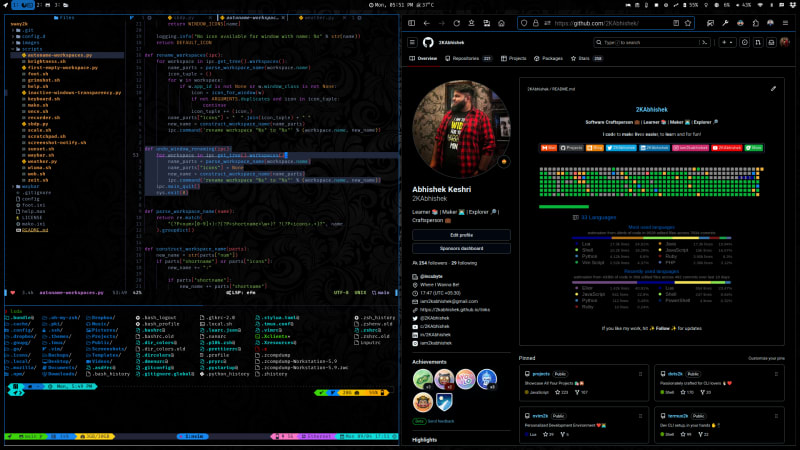Open the Repositories tab
This screenshot has height=450, width=800.
coord(468,59)
